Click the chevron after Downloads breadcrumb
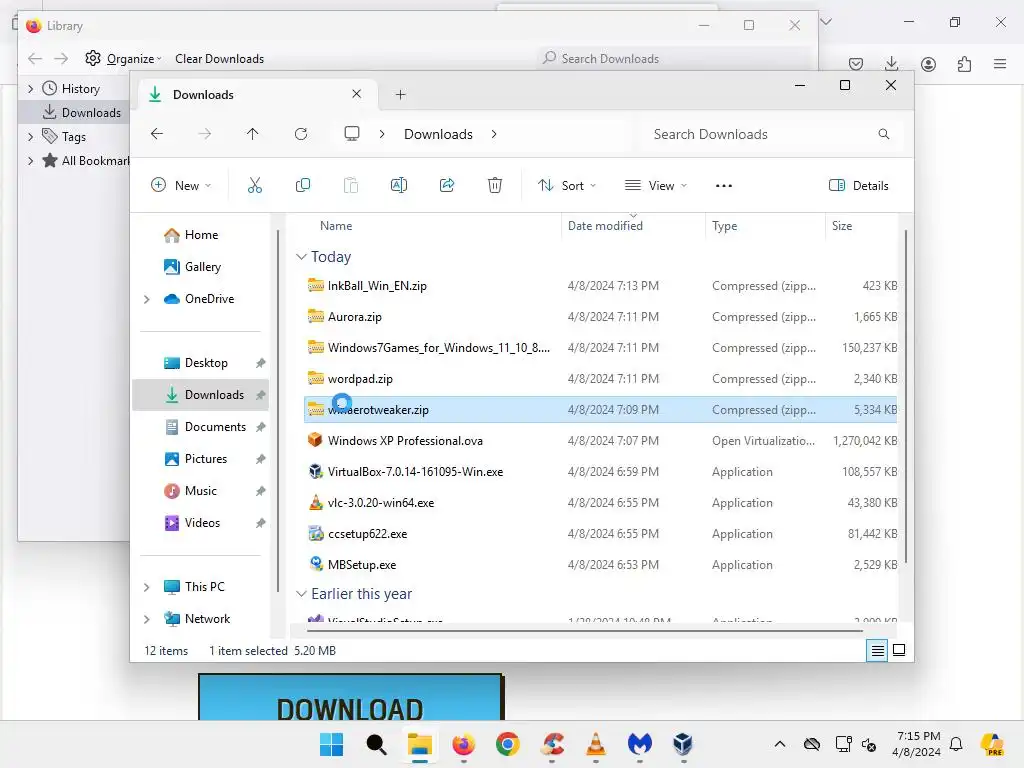1024x768 pixels. 494,134
